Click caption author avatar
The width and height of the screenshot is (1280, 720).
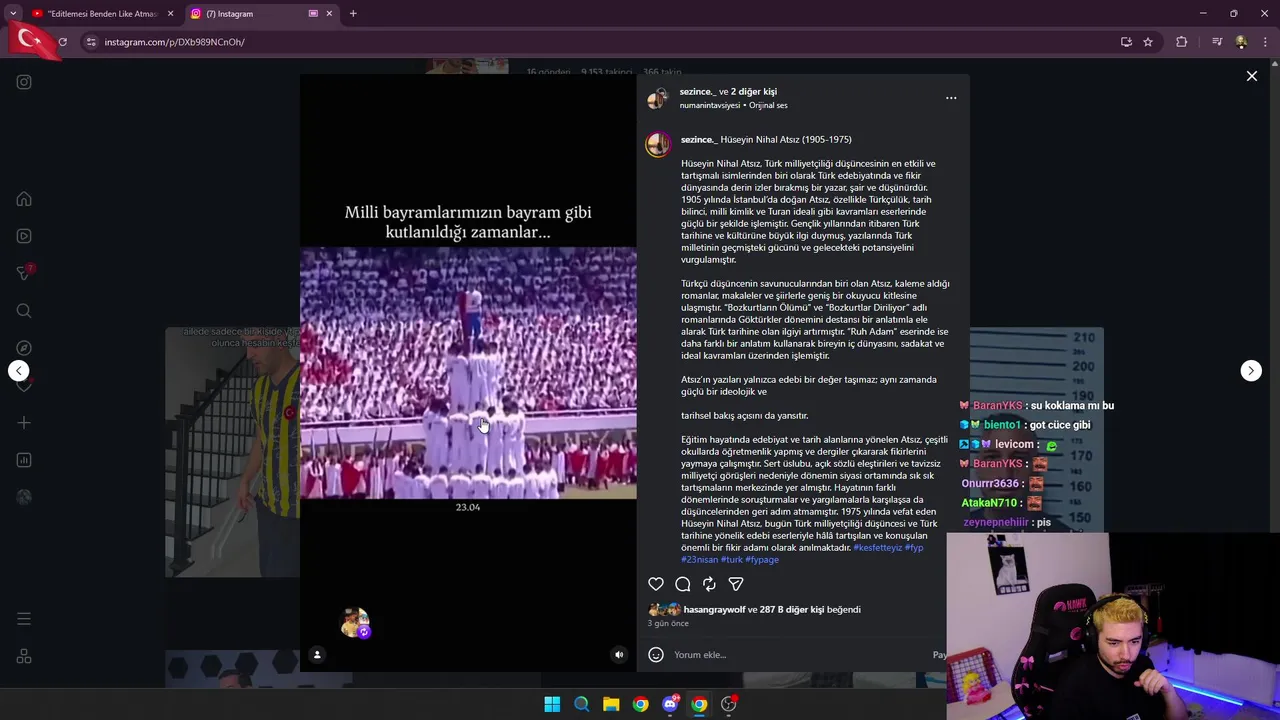click(658, 145)
